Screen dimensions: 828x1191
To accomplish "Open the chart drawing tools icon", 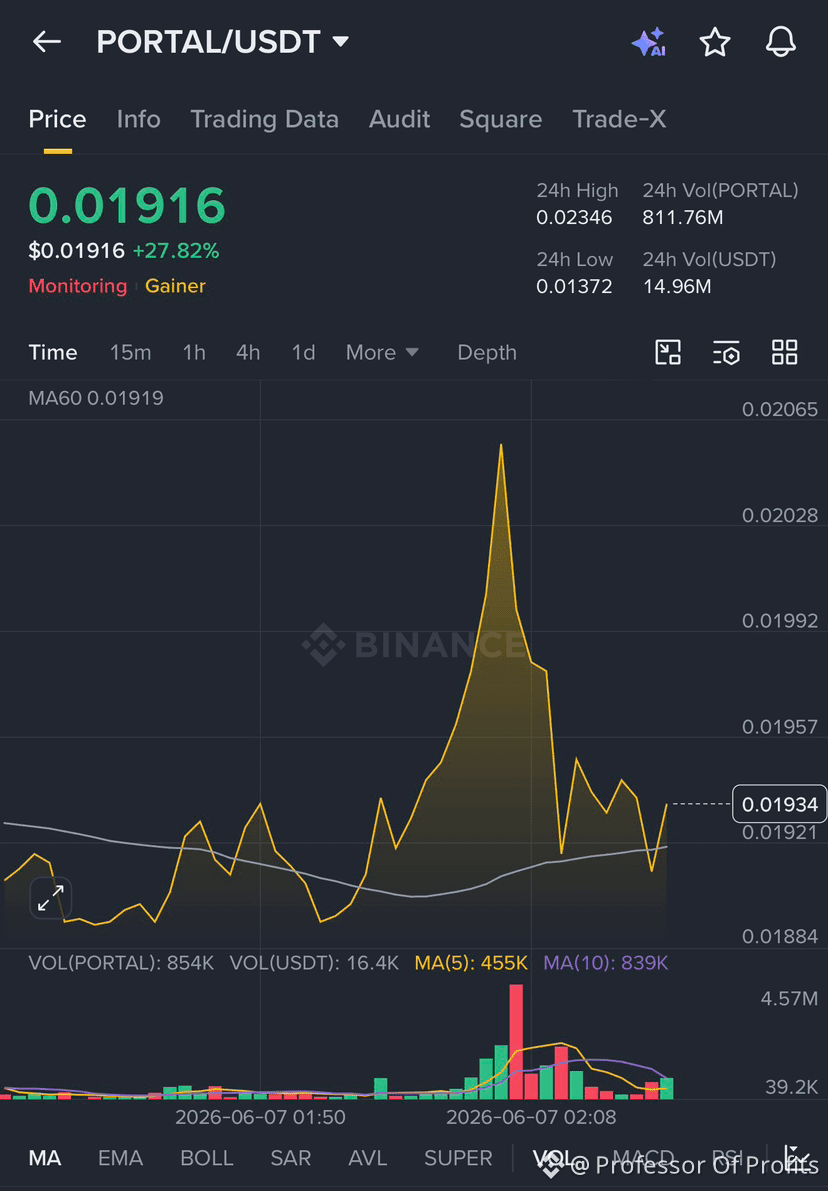I will pos(668,352).
